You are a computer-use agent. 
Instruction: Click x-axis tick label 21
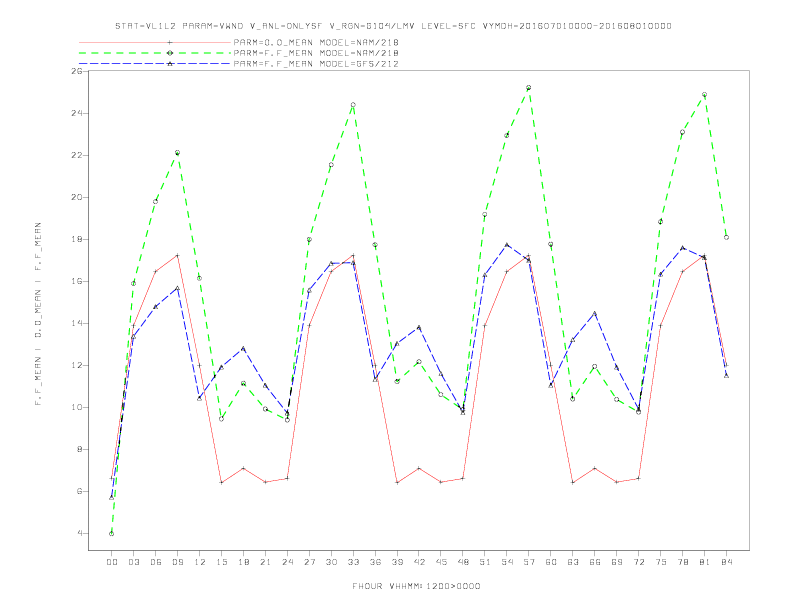(x=265, y=562)
